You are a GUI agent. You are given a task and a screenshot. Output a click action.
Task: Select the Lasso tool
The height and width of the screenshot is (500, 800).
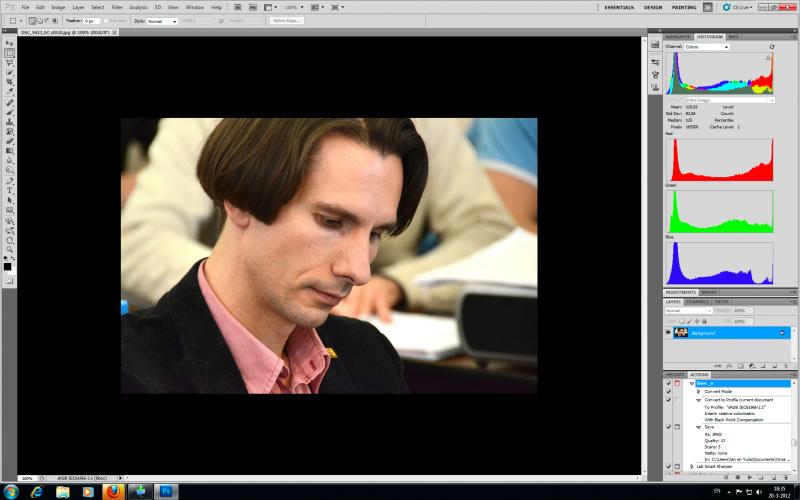(x=9, y=63)
